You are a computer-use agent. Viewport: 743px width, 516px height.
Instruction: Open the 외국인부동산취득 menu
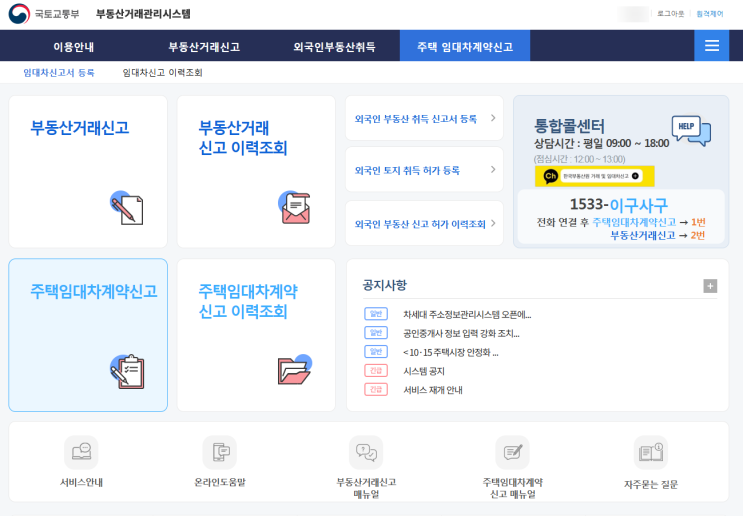[x=334, y=47]
